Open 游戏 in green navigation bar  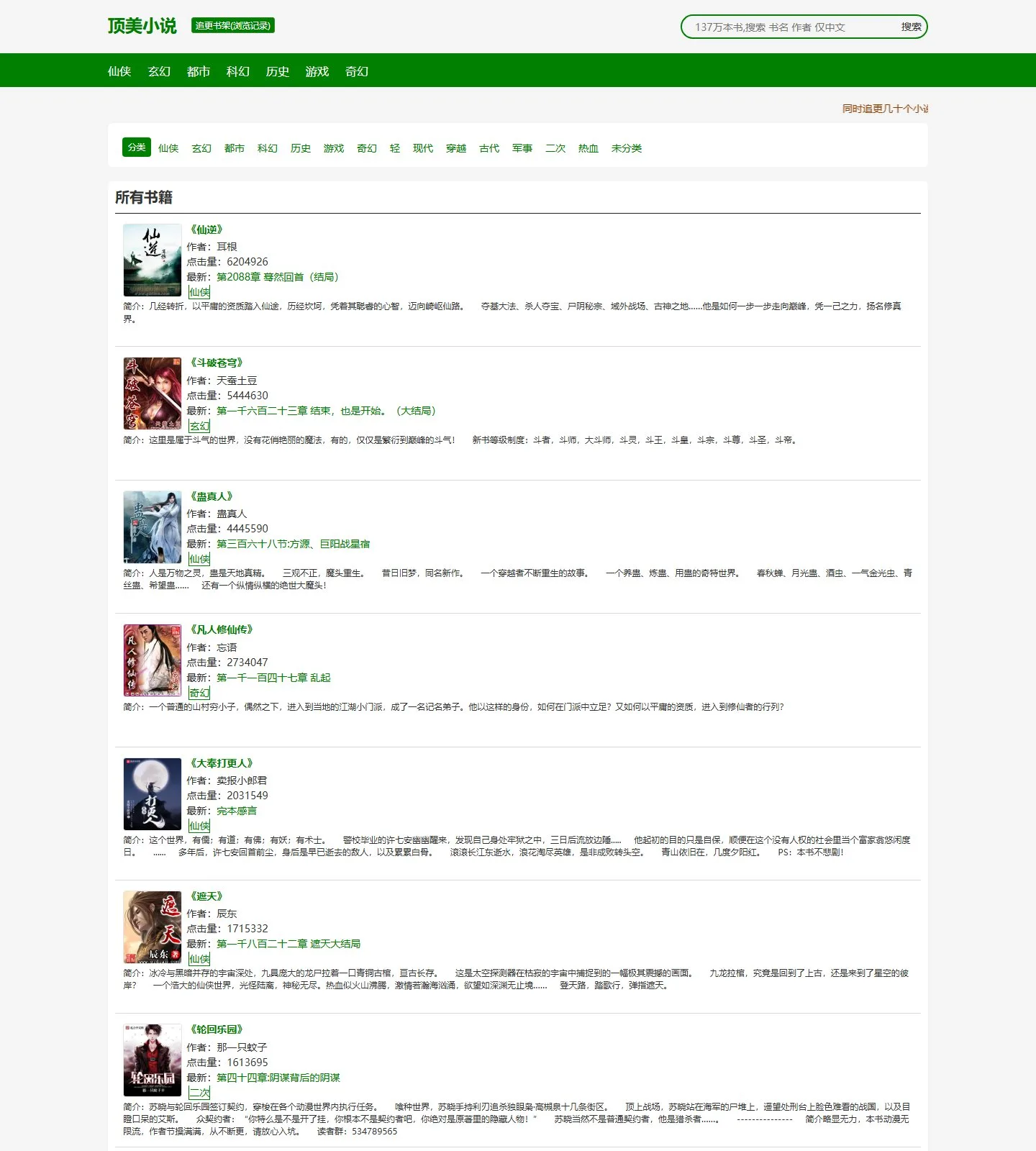click(x=317, y=71)
